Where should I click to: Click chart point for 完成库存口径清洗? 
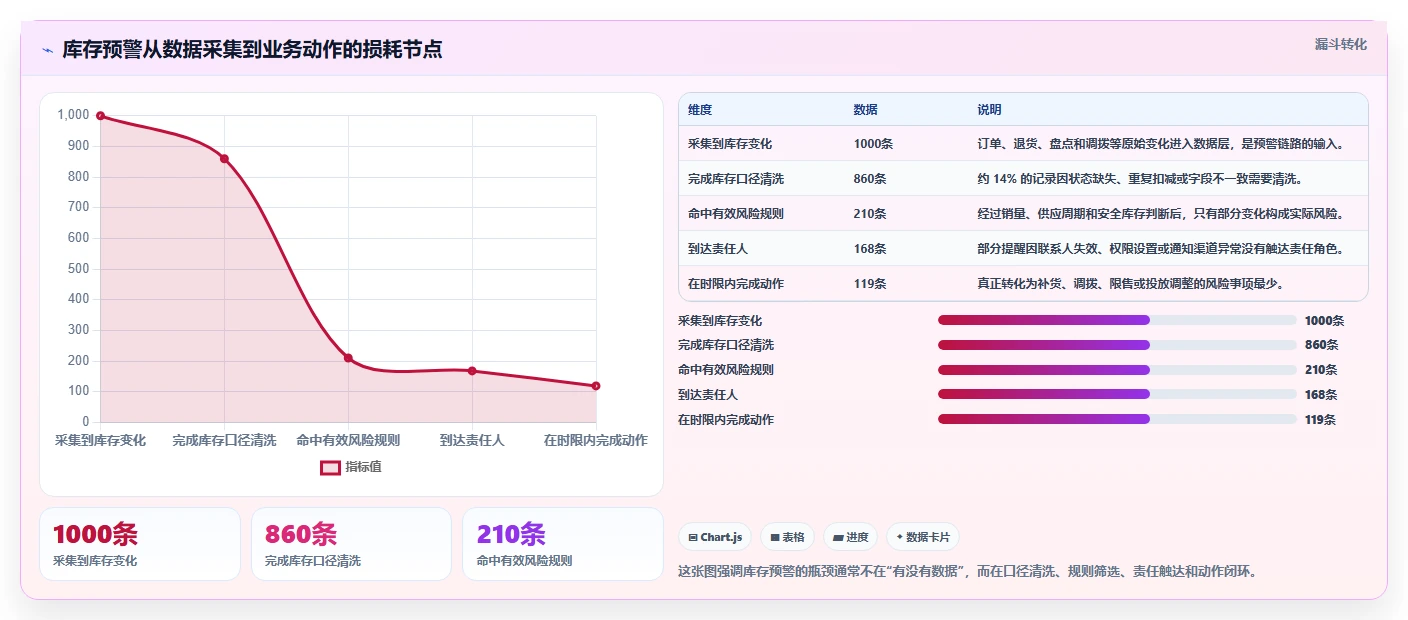tap(224, 159)
